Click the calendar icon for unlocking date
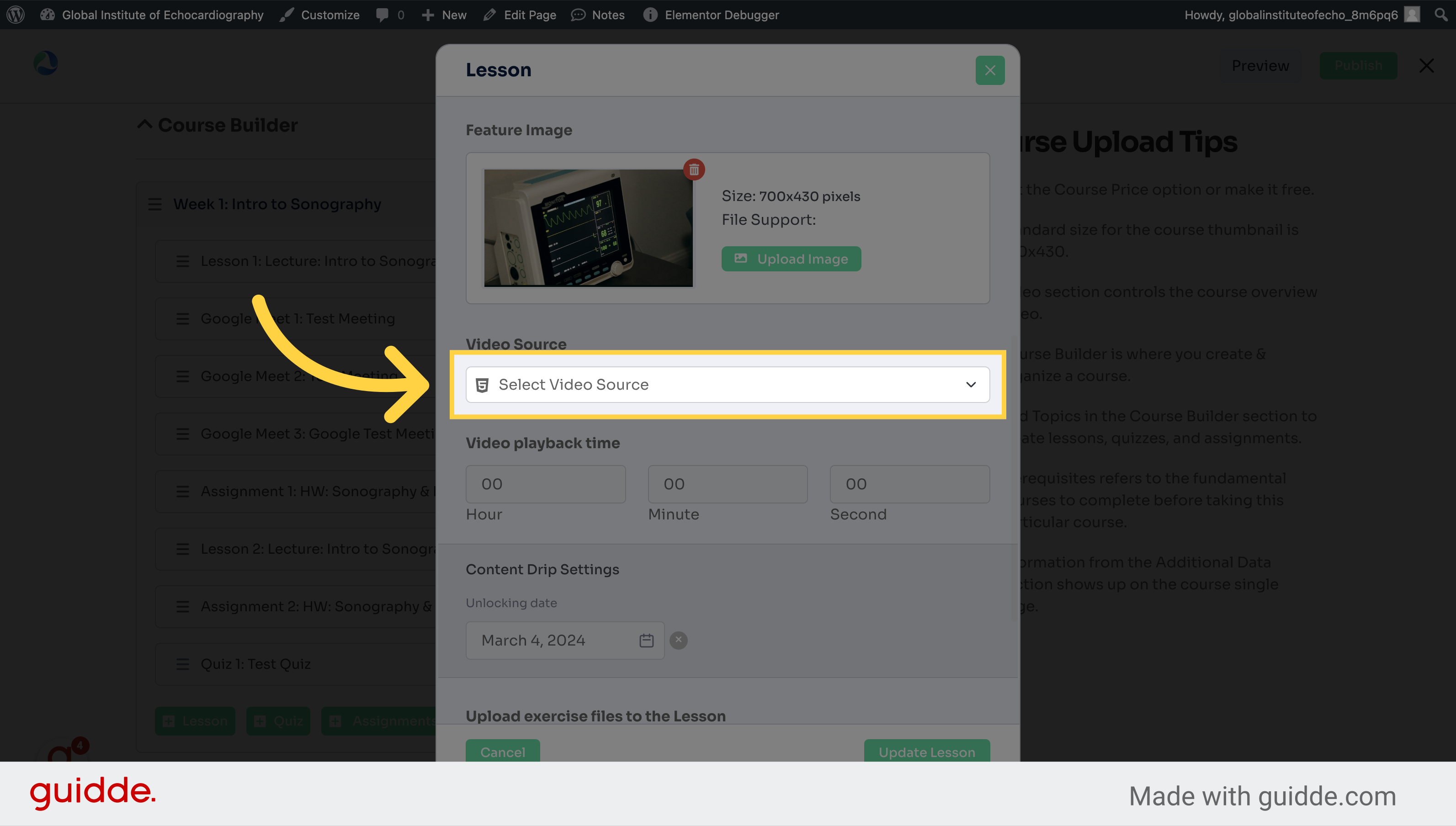Image resolution: width=1456 pixels, height=826 pixels. pyautogui.click(x=646, y=640)
